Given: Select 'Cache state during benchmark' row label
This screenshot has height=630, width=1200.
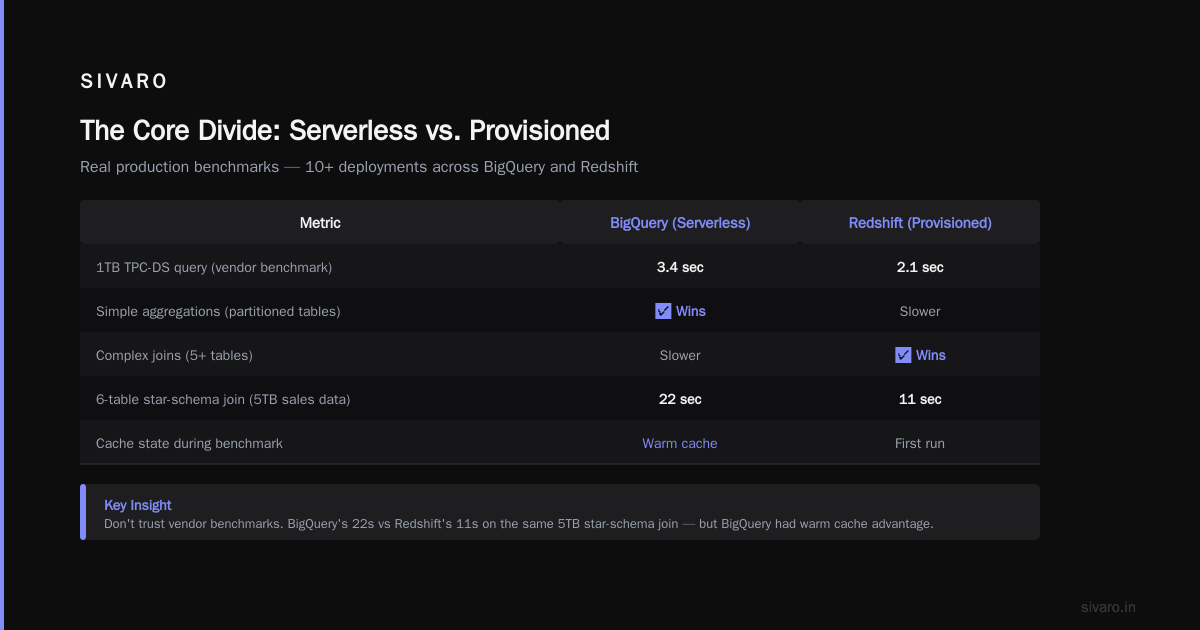Looking at the screenshot, I should pyautogui.click(x=189, y=443).
